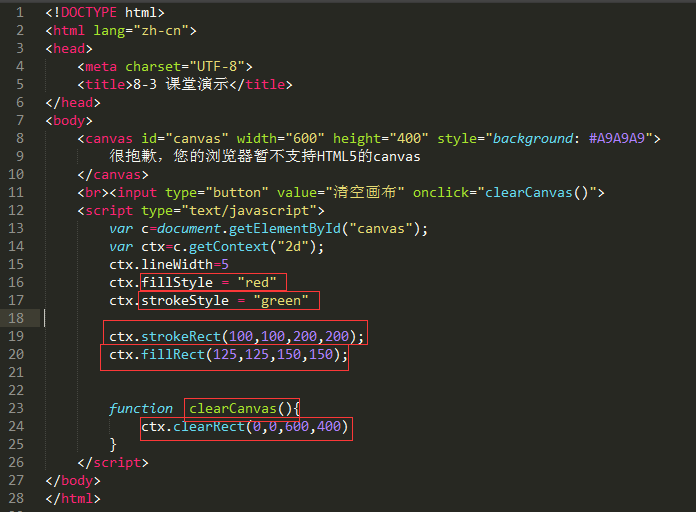696x512 pixels.
Task: Click strokeRect method call
Action: 181,337
